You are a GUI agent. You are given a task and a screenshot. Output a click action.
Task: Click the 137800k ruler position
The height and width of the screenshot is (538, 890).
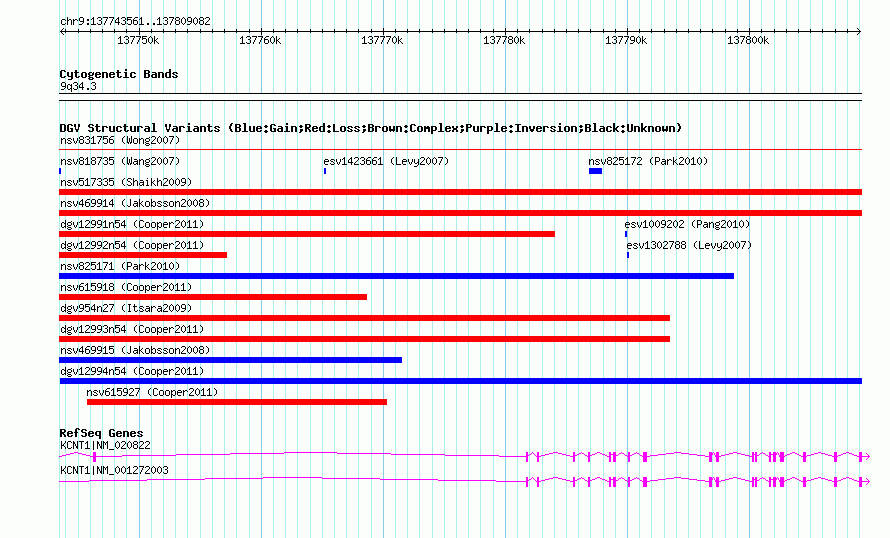748,40
